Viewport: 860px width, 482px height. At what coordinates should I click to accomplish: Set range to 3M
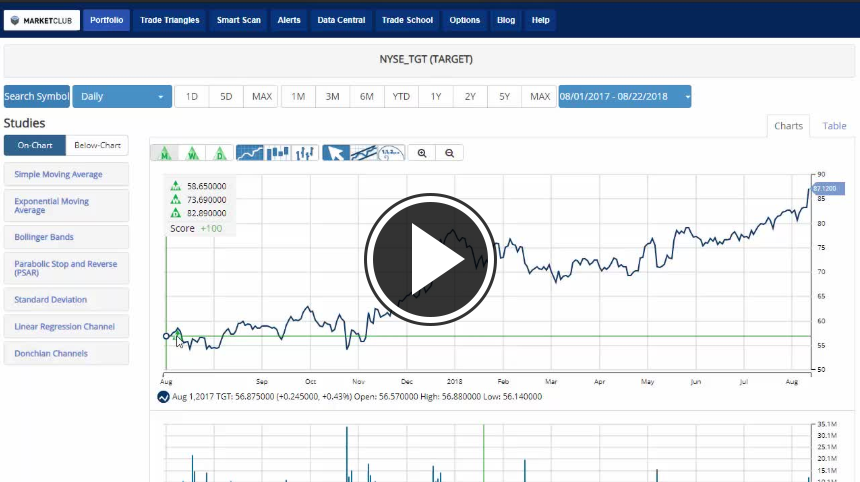pyautogui.click(x=332, y=97)
